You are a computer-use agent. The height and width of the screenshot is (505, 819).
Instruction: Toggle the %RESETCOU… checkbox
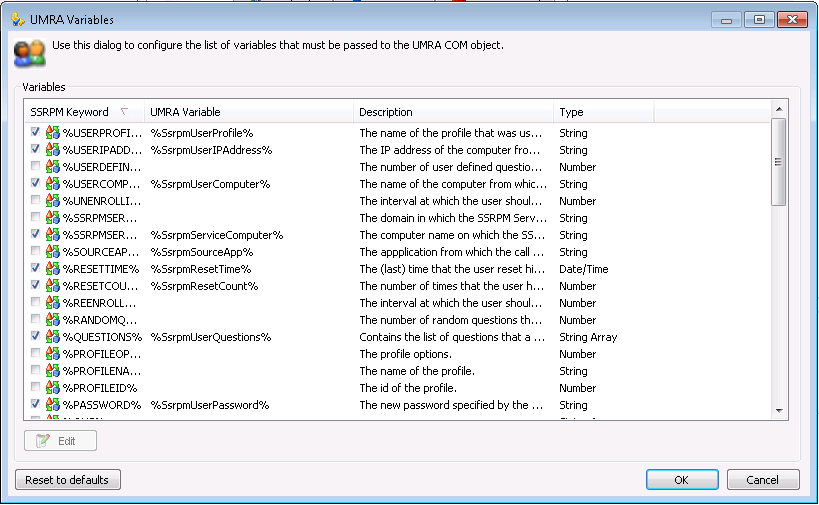point(35,285)
